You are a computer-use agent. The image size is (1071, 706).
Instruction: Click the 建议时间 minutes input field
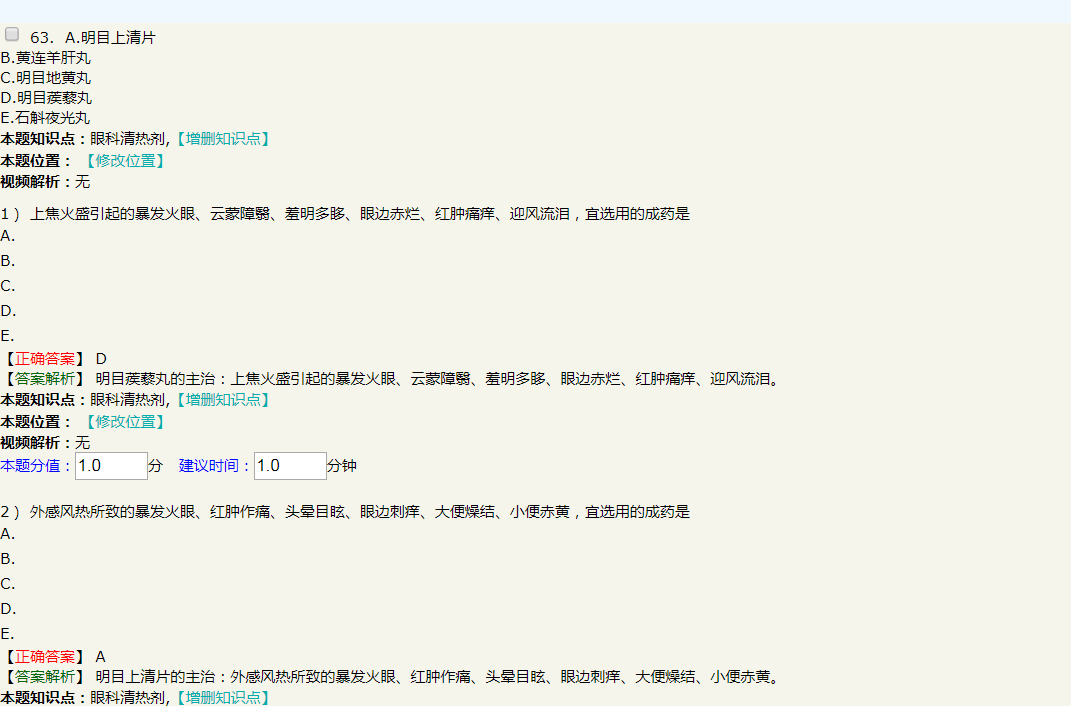click(289, 466)
